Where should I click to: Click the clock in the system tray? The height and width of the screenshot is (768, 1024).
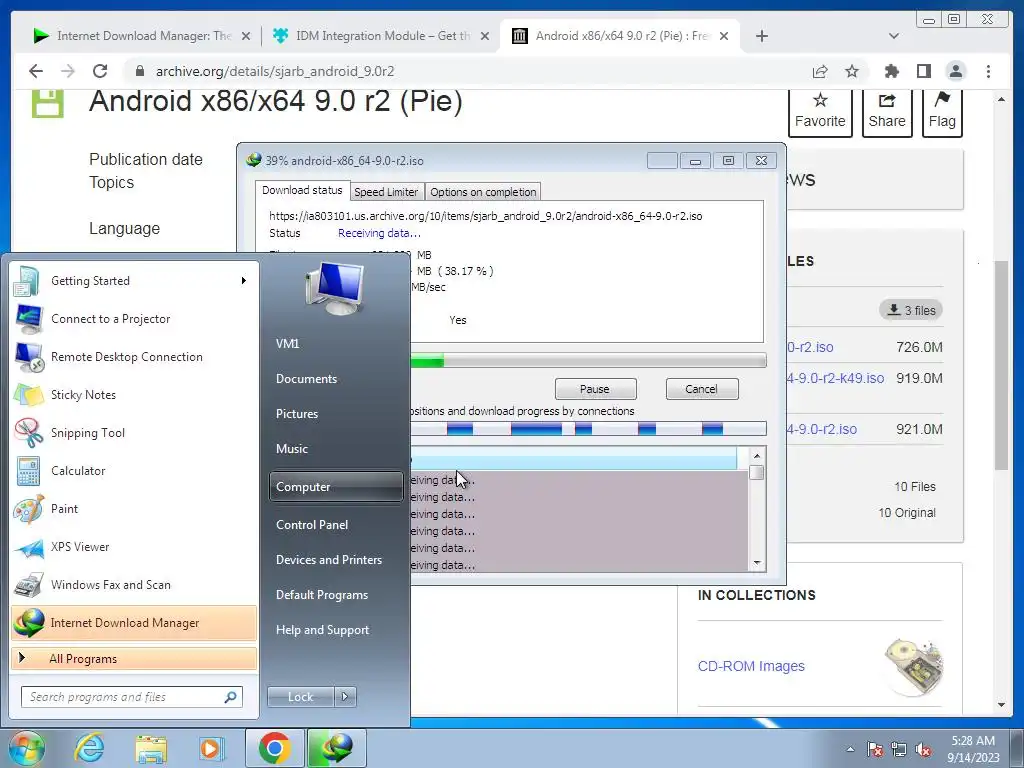tap(973, 749)
